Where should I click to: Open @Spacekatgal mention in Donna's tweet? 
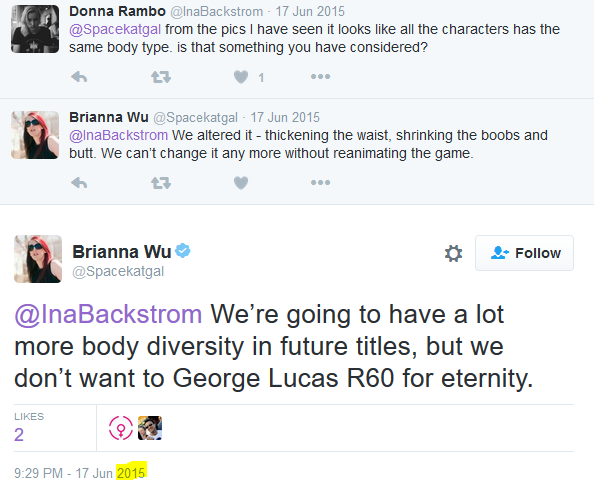pyautogui.click(x=115, y=29)
